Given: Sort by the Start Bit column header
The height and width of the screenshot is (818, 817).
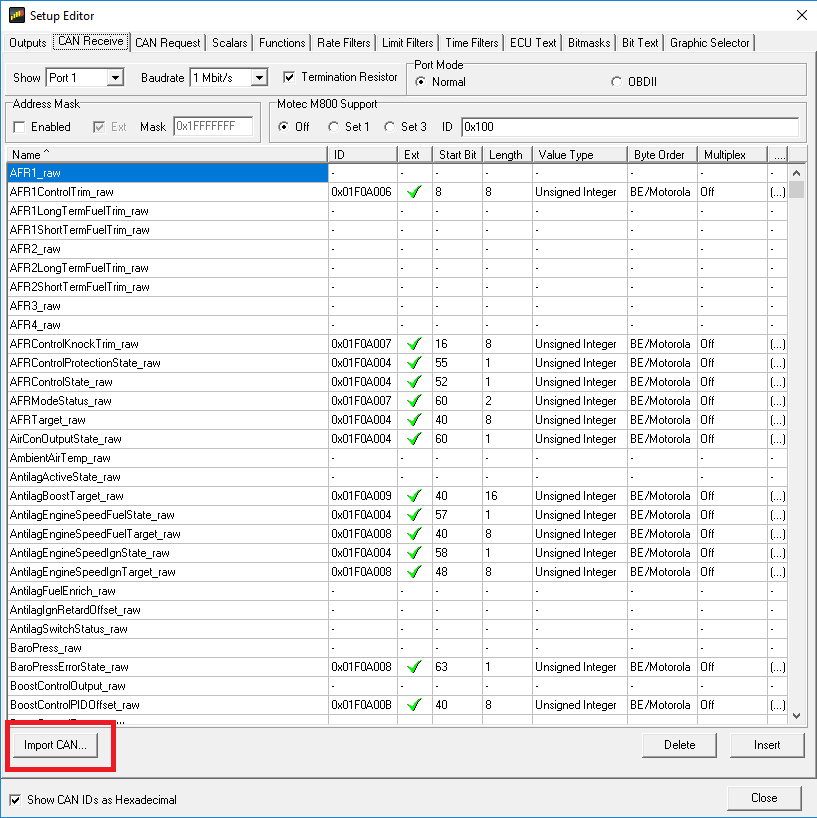Looking at the screenshot, I should pos(458,154).
